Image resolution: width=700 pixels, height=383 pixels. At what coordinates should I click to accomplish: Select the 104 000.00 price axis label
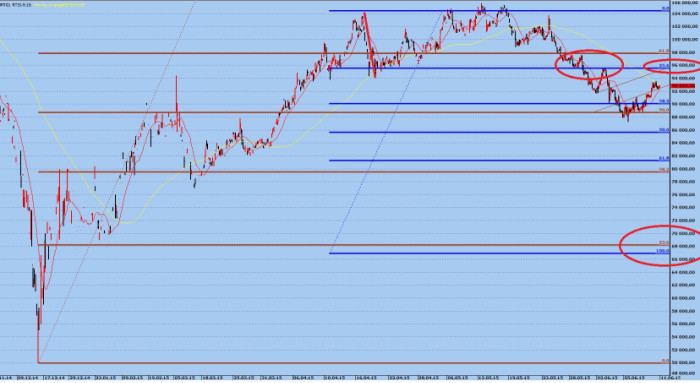click(x=685, y=13)
